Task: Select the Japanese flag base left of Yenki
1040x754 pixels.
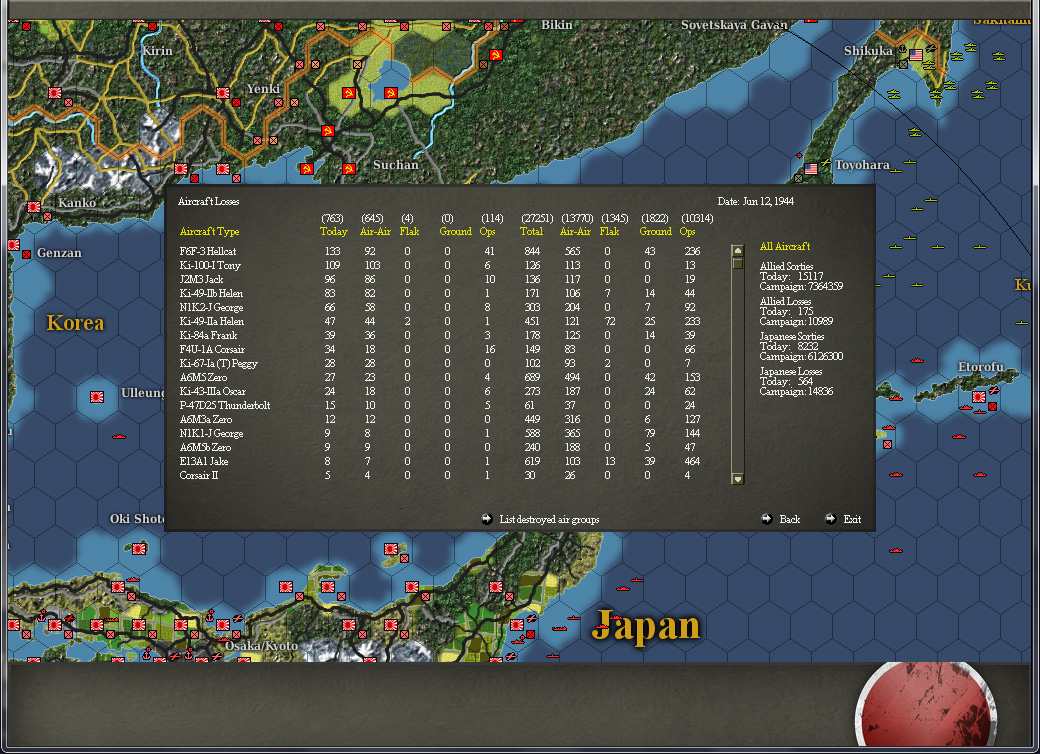Action: (223, 93)
